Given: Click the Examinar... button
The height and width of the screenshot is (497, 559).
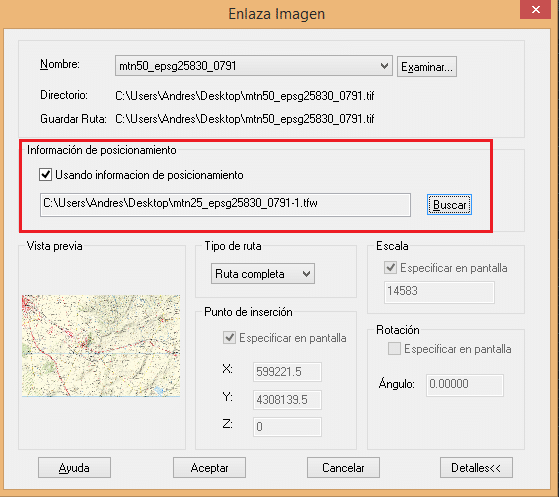Looking at the screenshot, I should point(427,67).
